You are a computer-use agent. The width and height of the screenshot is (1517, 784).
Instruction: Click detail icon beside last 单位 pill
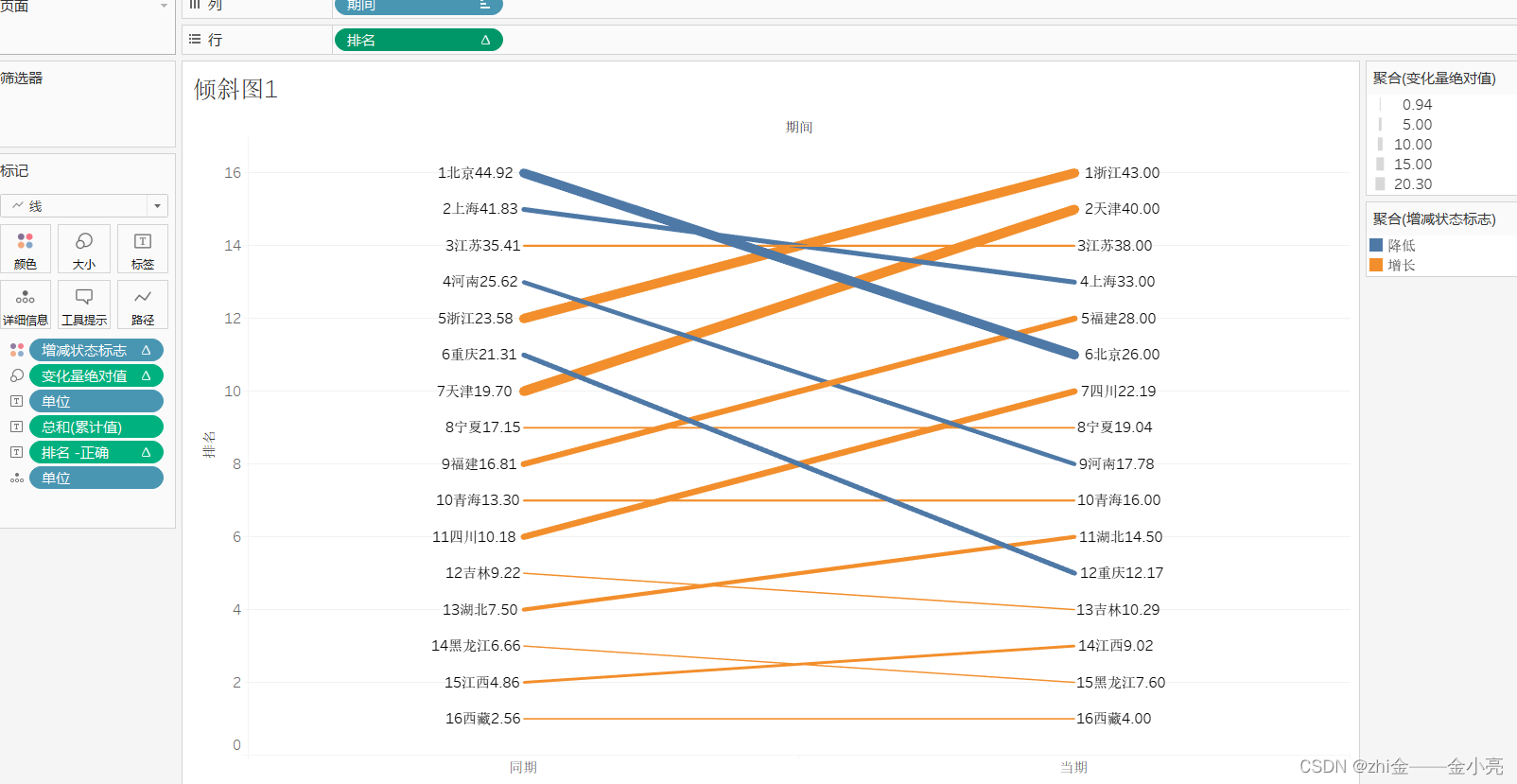pyautogui.click(x=17, y=478)
